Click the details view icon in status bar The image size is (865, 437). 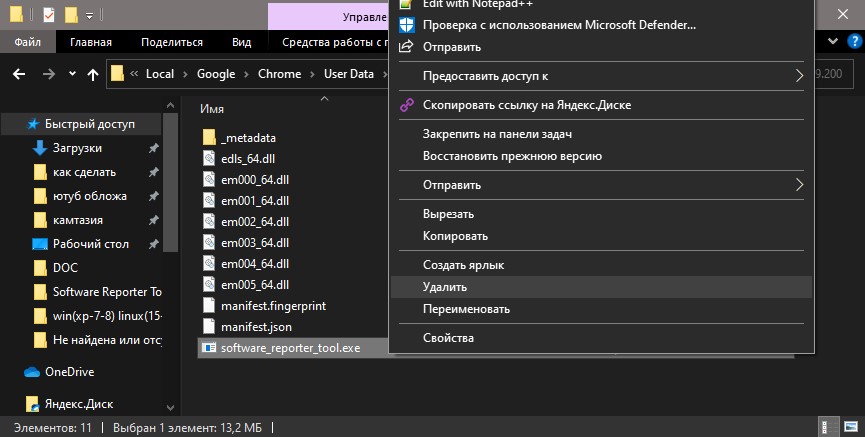827,428
